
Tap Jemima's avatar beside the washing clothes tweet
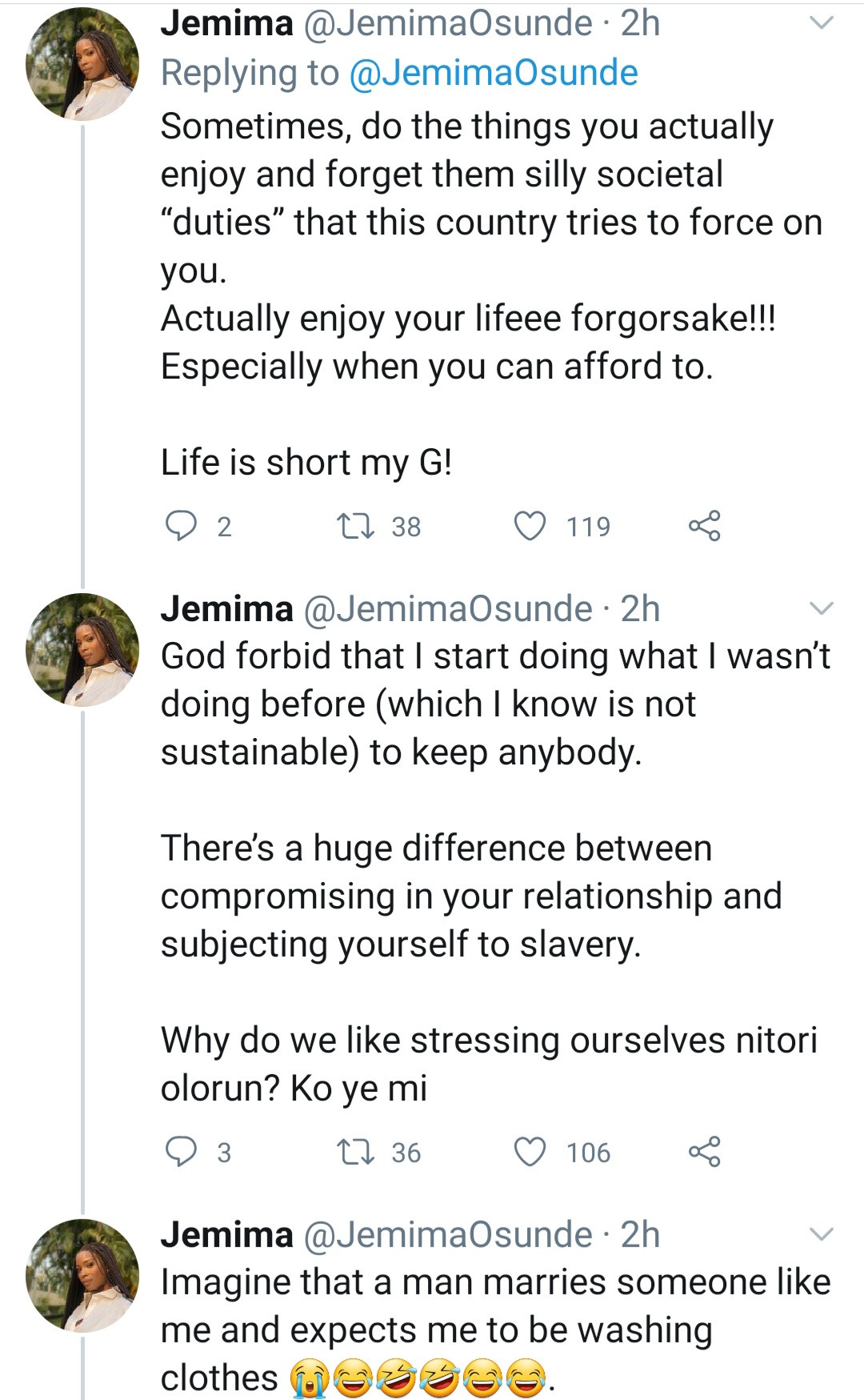pos(82,1275)
